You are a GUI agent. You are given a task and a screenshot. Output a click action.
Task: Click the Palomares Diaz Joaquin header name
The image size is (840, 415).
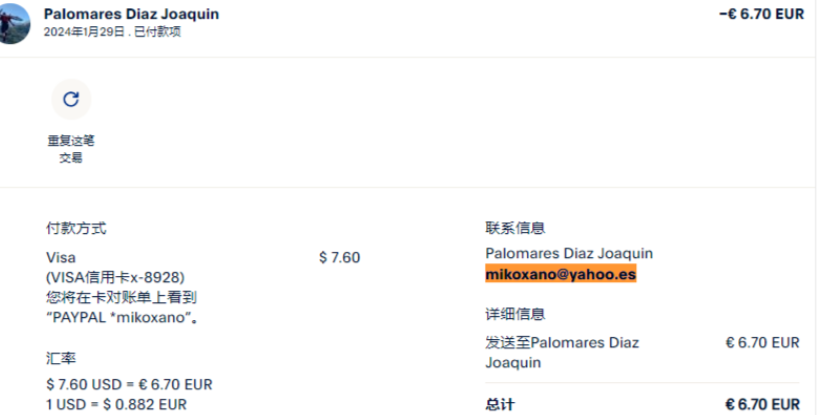[x=131, y=14]
